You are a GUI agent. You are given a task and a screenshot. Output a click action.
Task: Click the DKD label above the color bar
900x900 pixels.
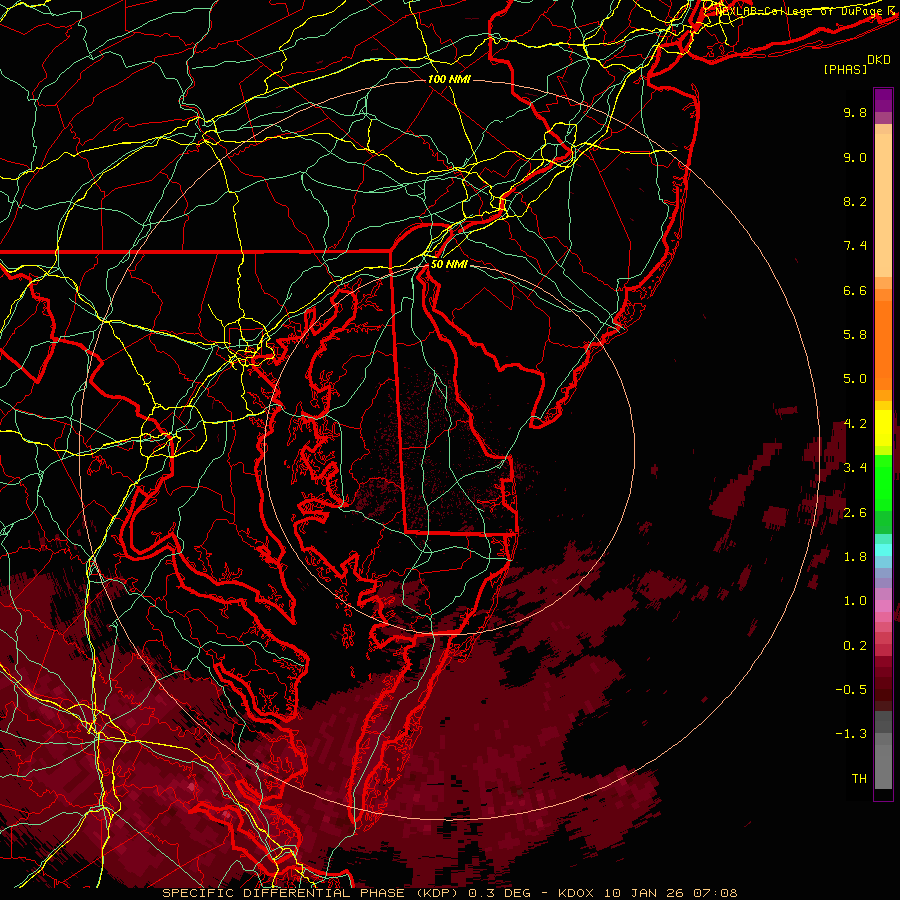879,60
